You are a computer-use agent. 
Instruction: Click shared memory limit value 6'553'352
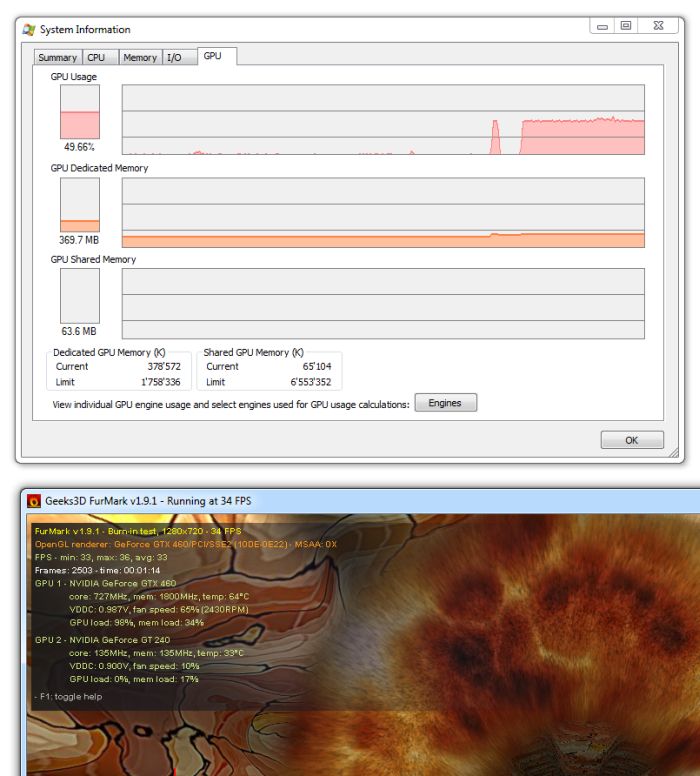[311, 382]
